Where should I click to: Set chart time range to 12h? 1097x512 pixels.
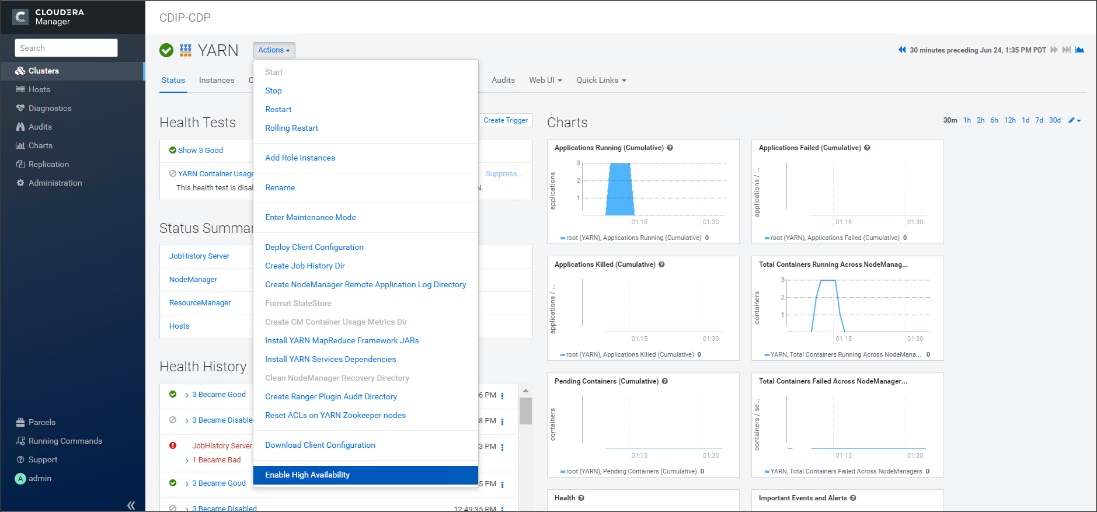[1010, 120]
